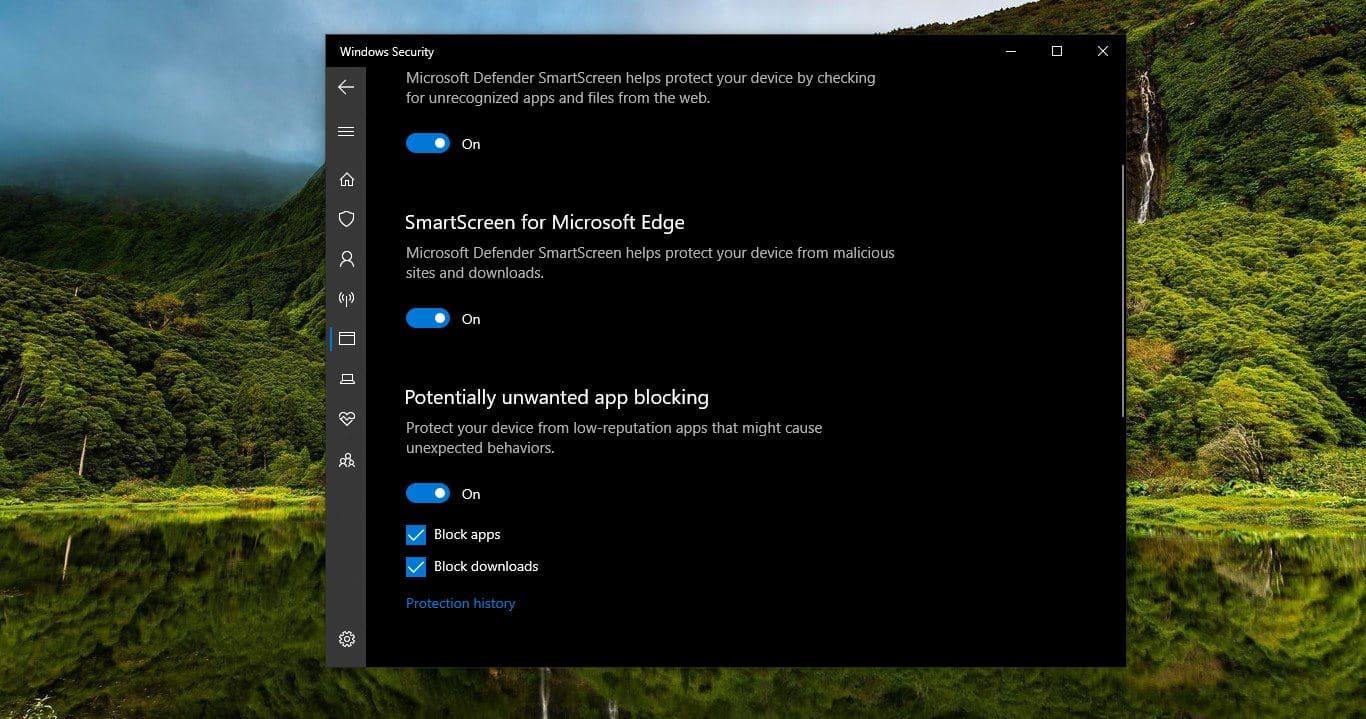Open Family options people icon
The height and width of the screenshot is (719, 1366).
pyautogui.click(x=346, y=460)
